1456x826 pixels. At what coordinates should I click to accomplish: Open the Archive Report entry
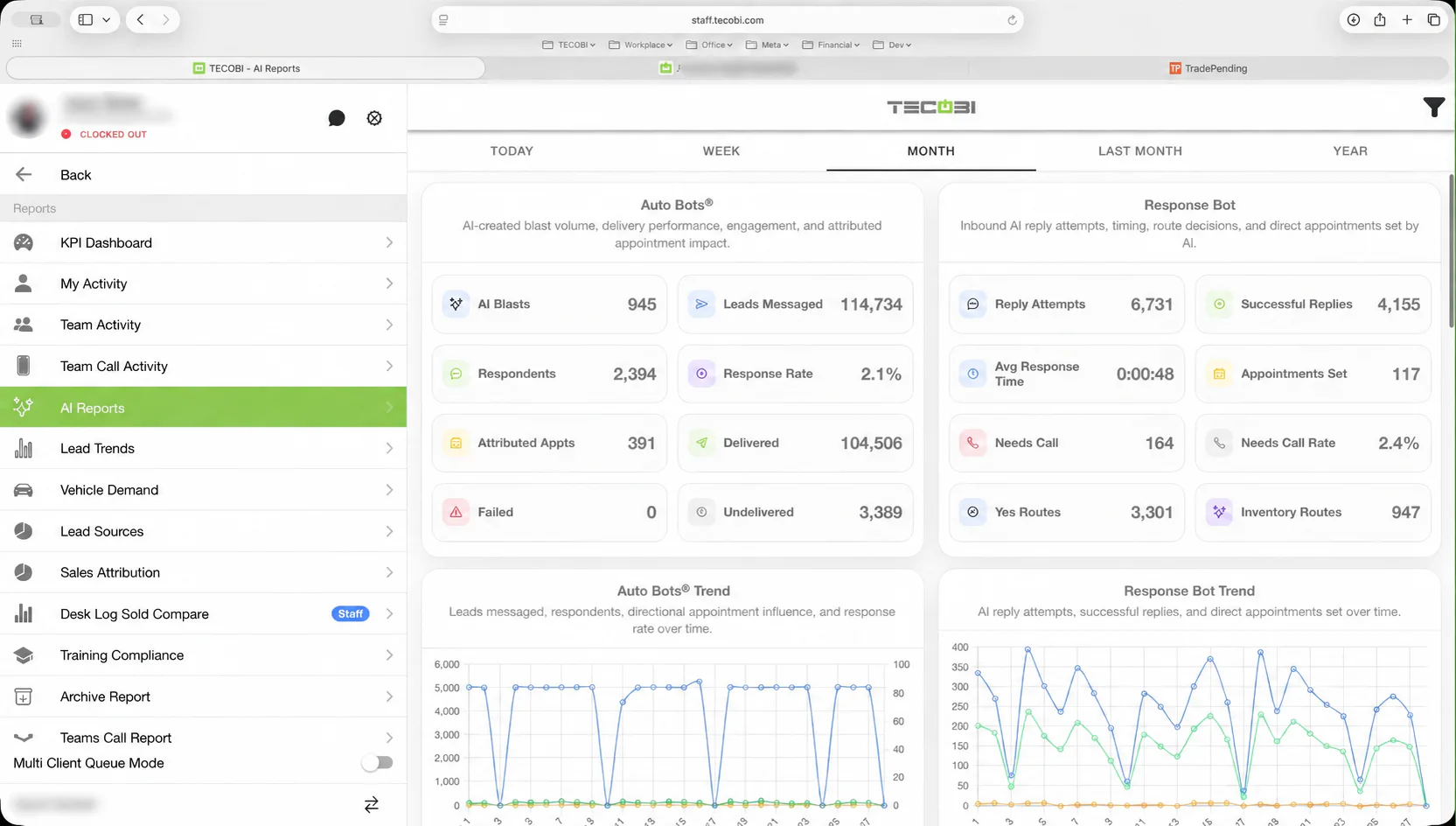coord(203,696)
